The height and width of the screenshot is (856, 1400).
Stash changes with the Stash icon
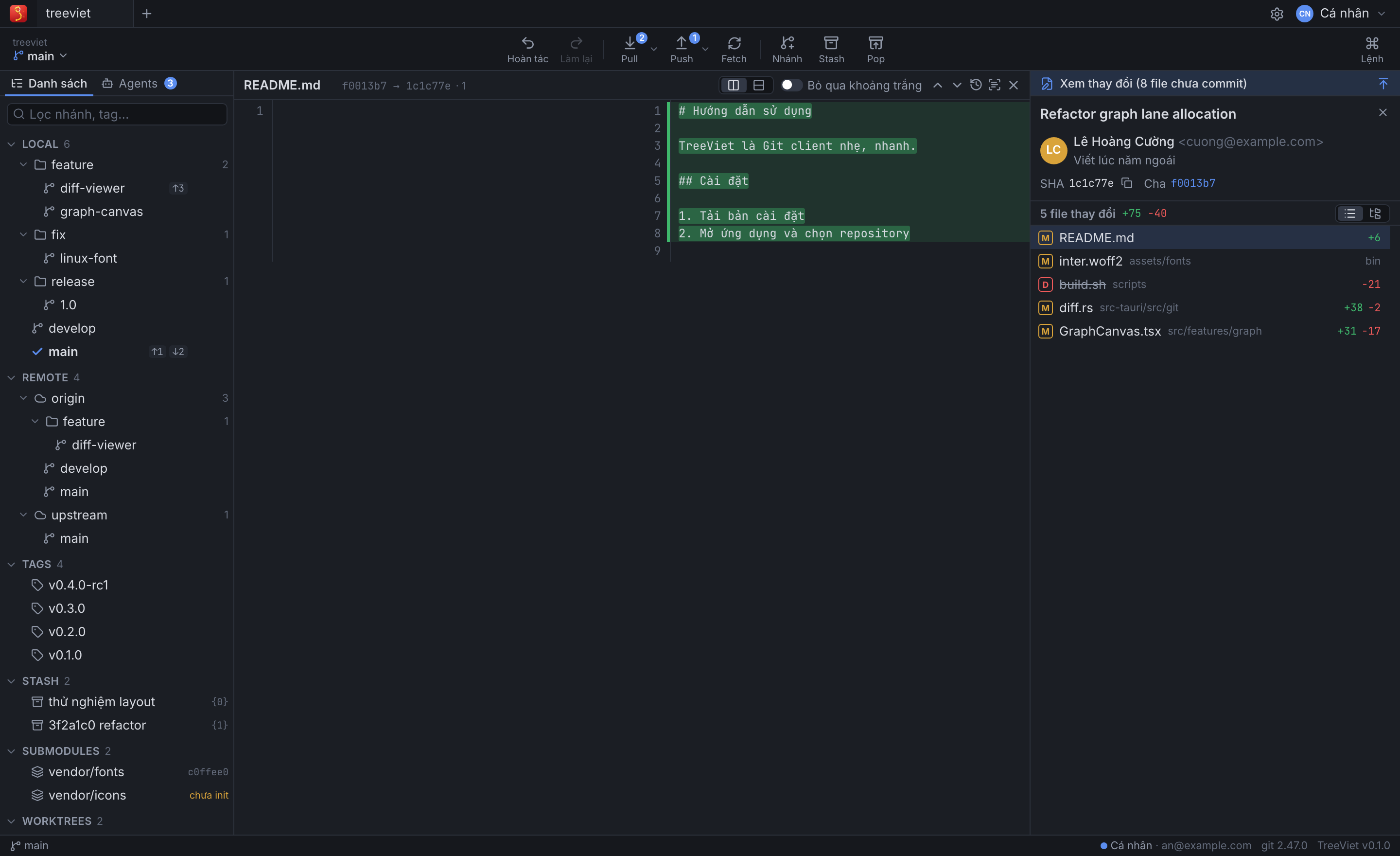831,50
